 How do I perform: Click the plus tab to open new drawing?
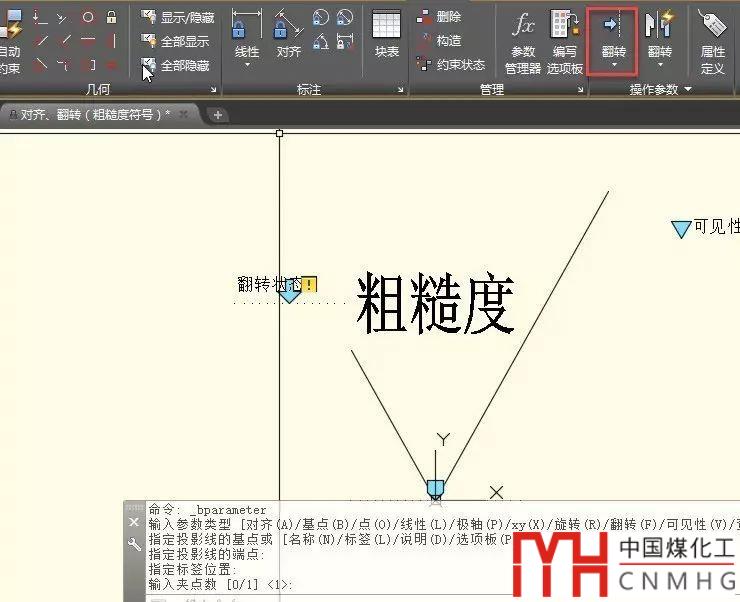coord(217,114)
